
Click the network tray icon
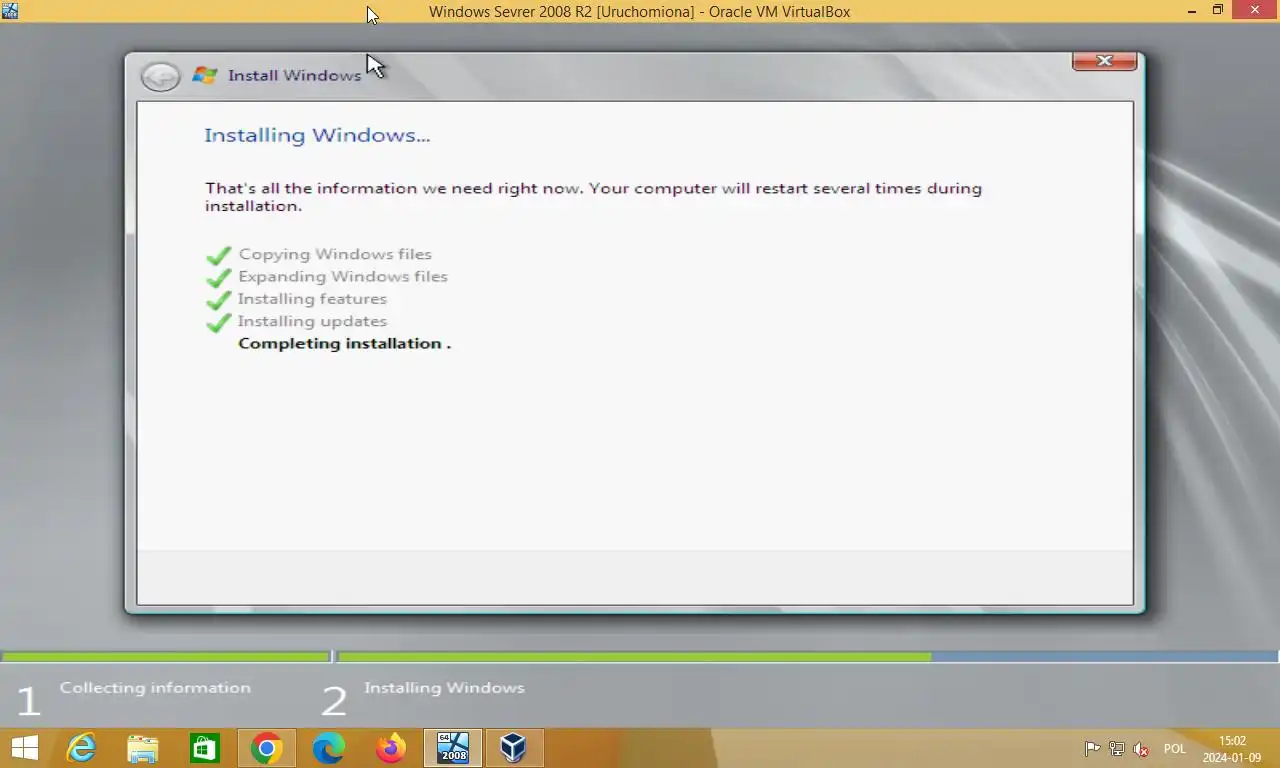(1117, 749)
